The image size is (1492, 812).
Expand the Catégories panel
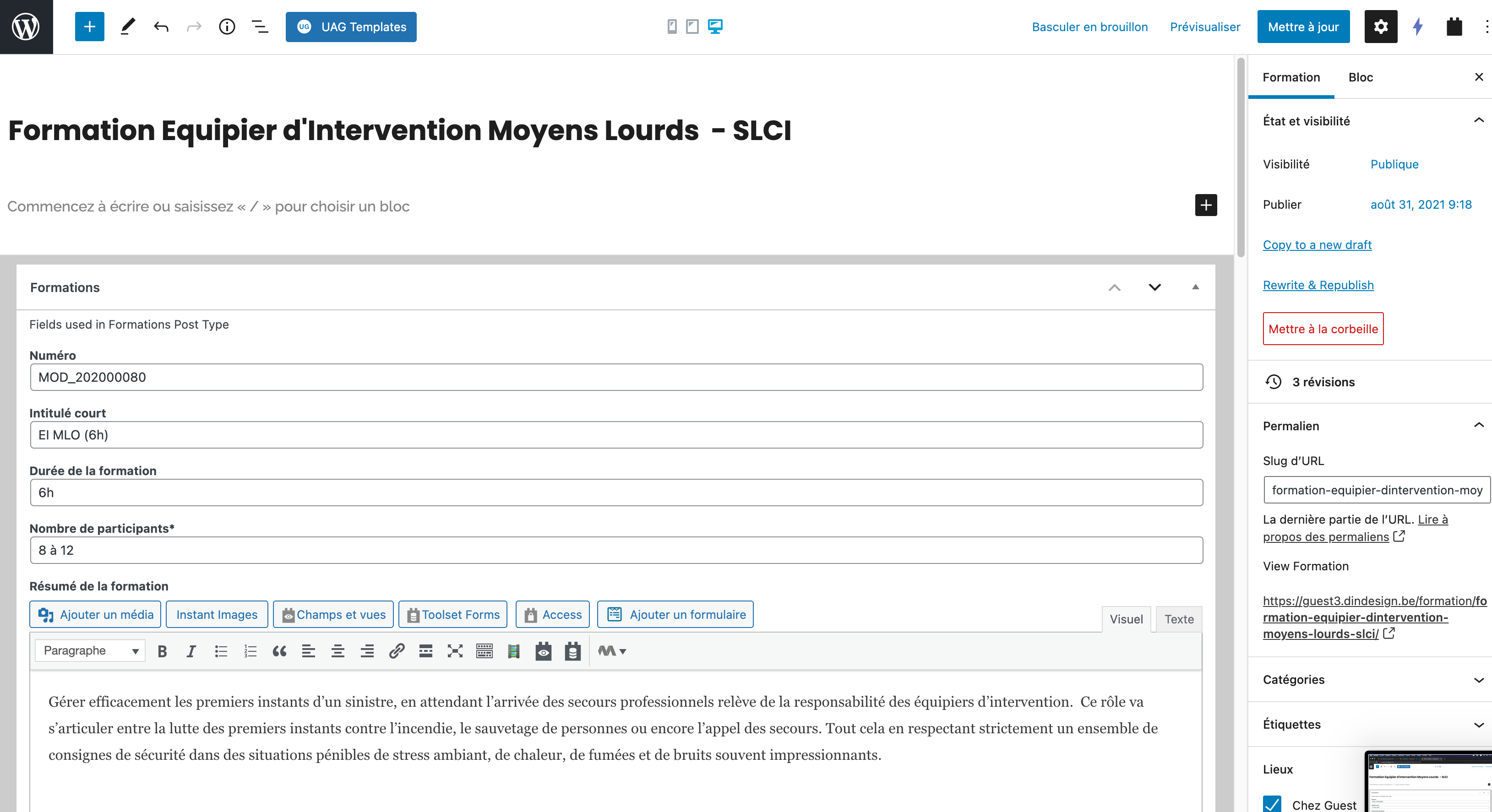[1370, 679]
